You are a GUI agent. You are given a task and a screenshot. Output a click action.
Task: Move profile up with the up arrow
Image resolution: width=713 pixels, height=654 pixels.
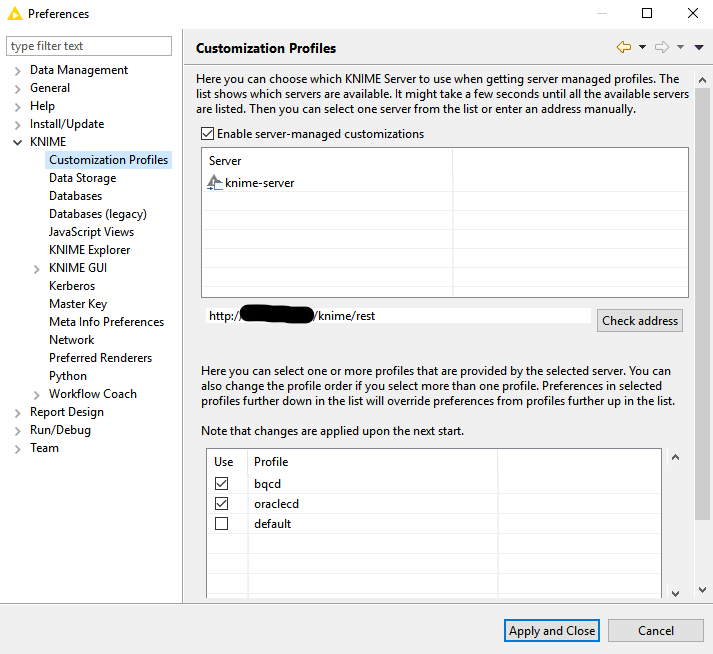675,458
